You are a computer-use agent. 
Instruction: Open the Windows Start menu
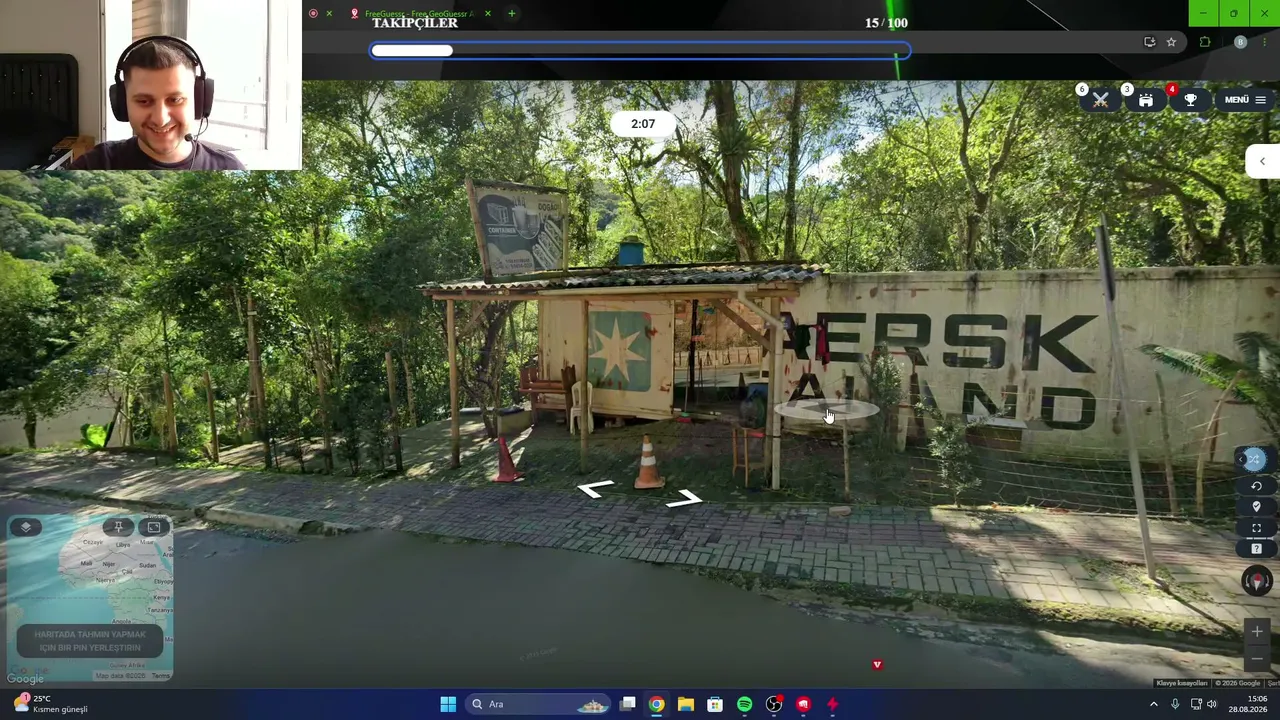click(448, 704)
